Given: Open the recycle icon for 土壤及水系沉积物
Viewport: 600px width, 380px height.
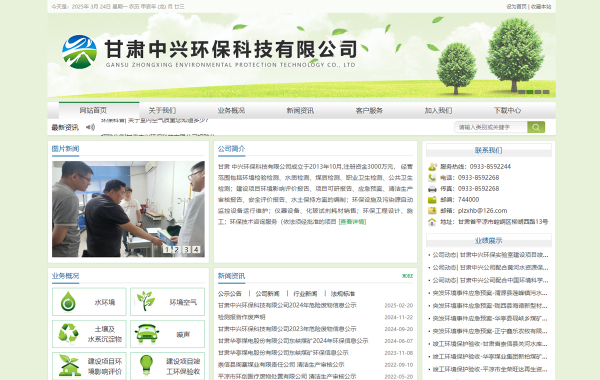Looking at the screenshot, I should 68,333.
